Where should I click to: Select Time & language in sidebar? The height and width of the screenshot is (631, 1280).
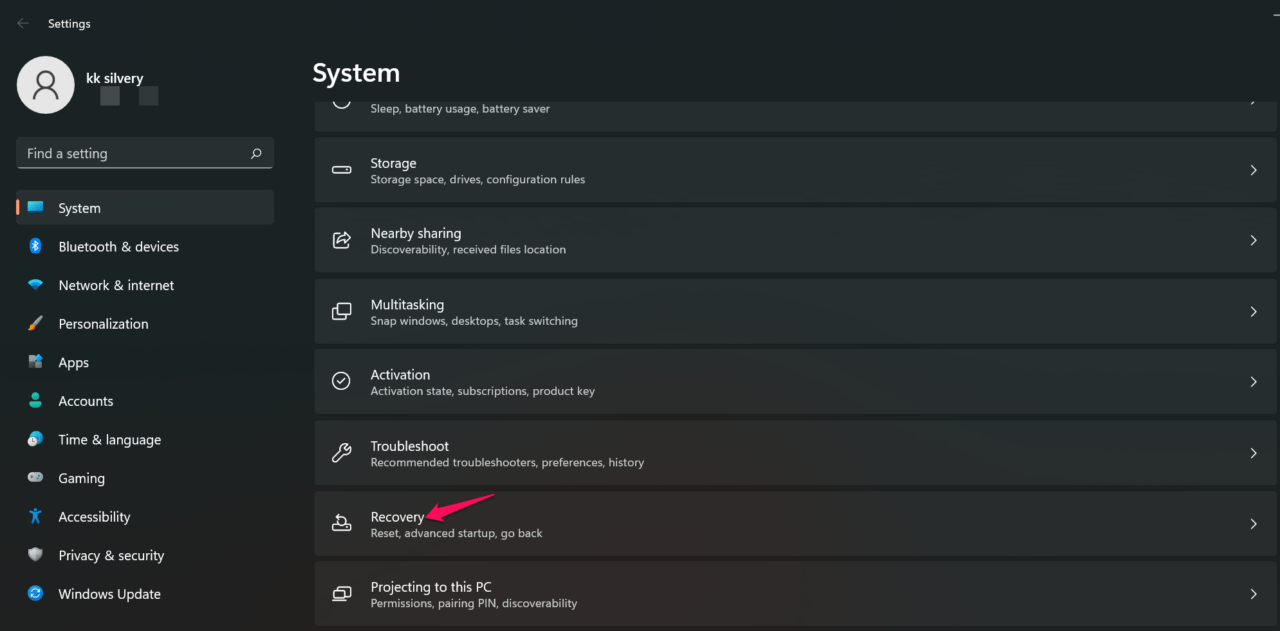pos(110,439)
